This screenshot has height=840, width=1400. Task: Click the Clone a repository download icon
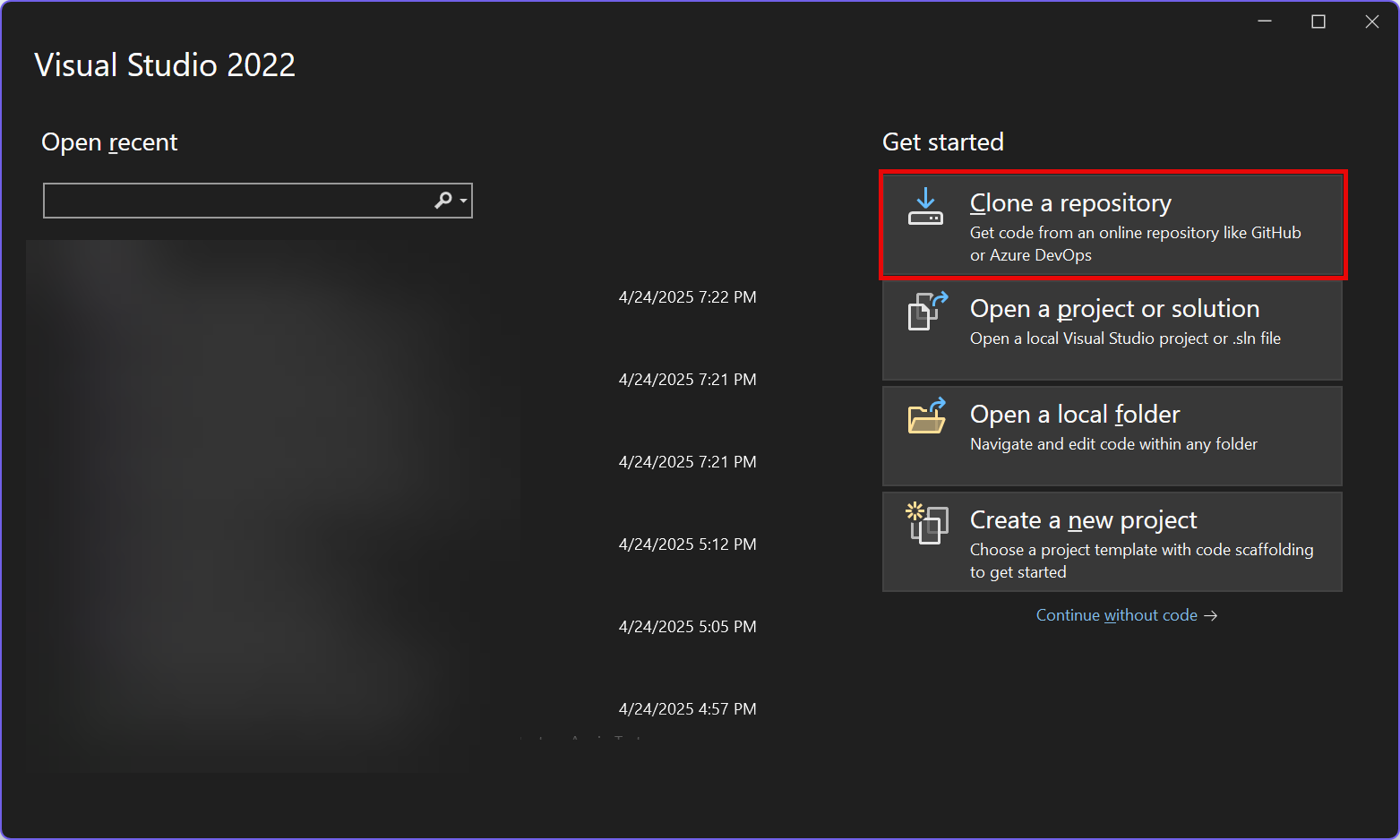point(925,207)
